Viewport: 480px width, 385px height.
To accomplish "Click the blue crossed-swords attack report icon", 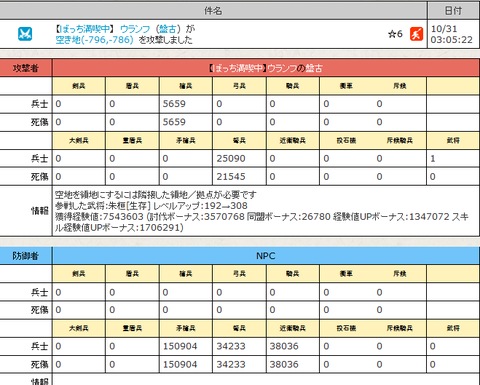I will coord(25,34).
